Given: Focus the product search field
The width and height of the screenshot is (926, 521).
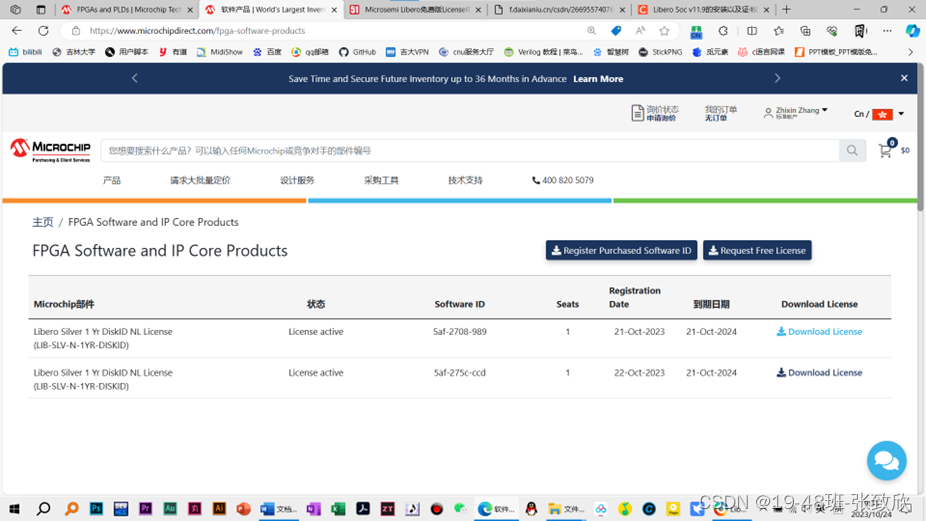Looking at the screenshot, I should coord(470,151).
